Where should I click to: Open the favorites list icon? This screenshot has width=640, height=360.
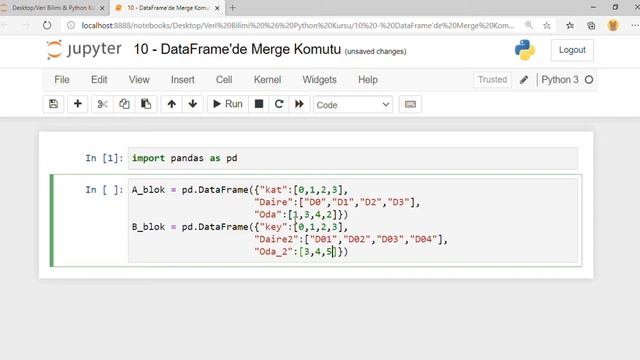click(x=570, y=25)
